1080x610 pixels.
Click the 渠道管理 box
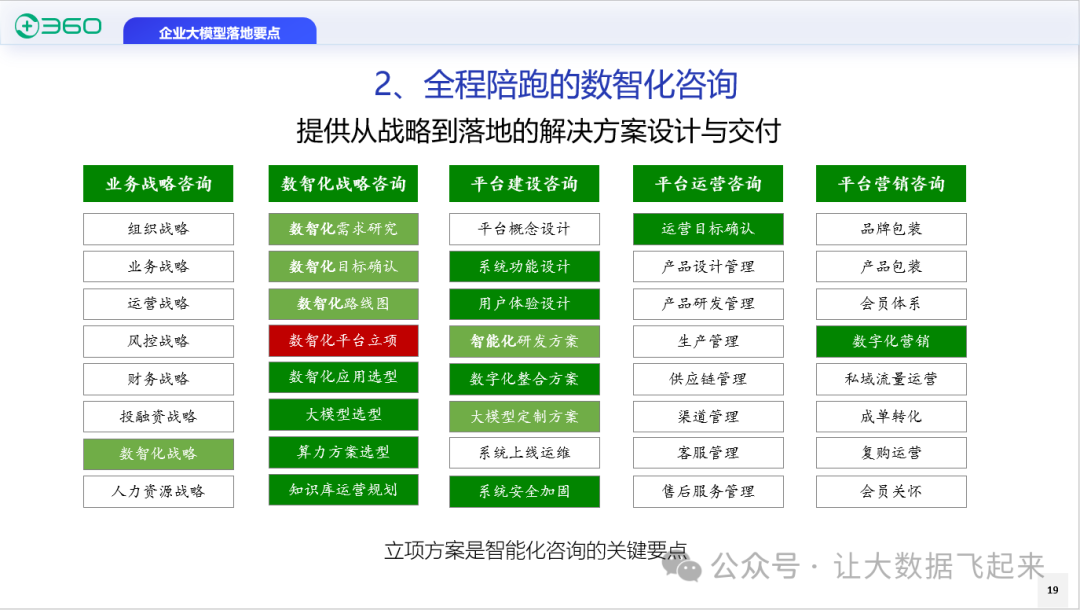click(x=708, y=417)
